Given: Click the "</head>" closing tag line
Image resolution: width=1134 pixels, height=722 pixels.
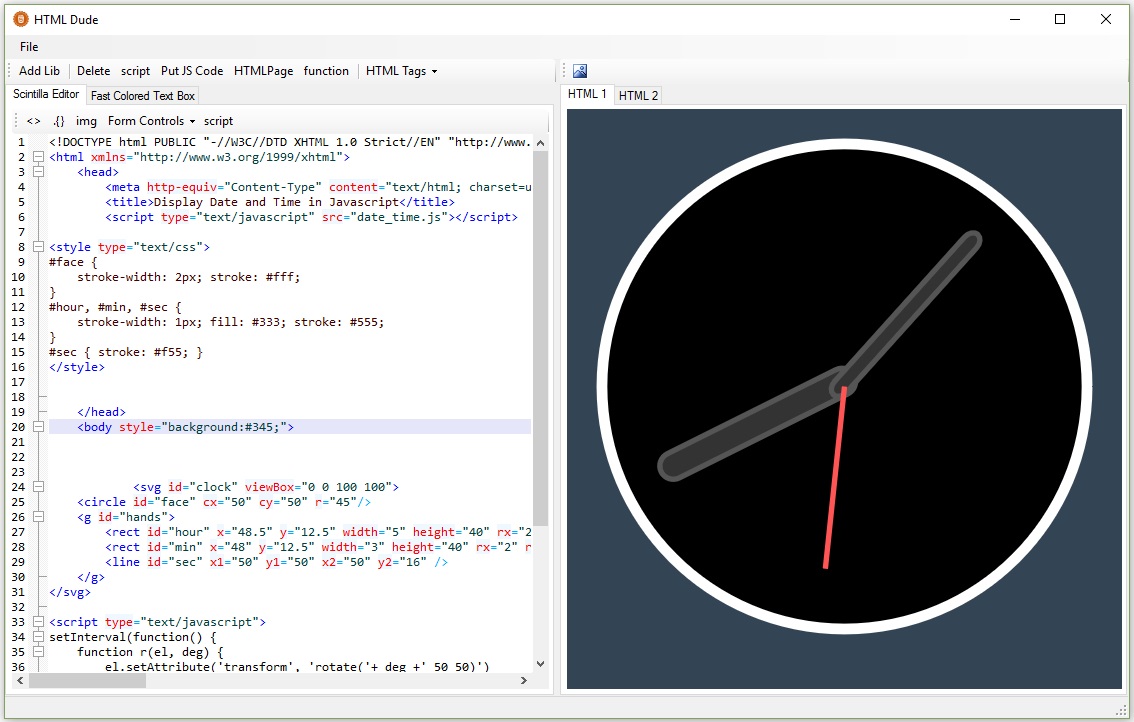Looking at the screenshot, I should [101, 412].
